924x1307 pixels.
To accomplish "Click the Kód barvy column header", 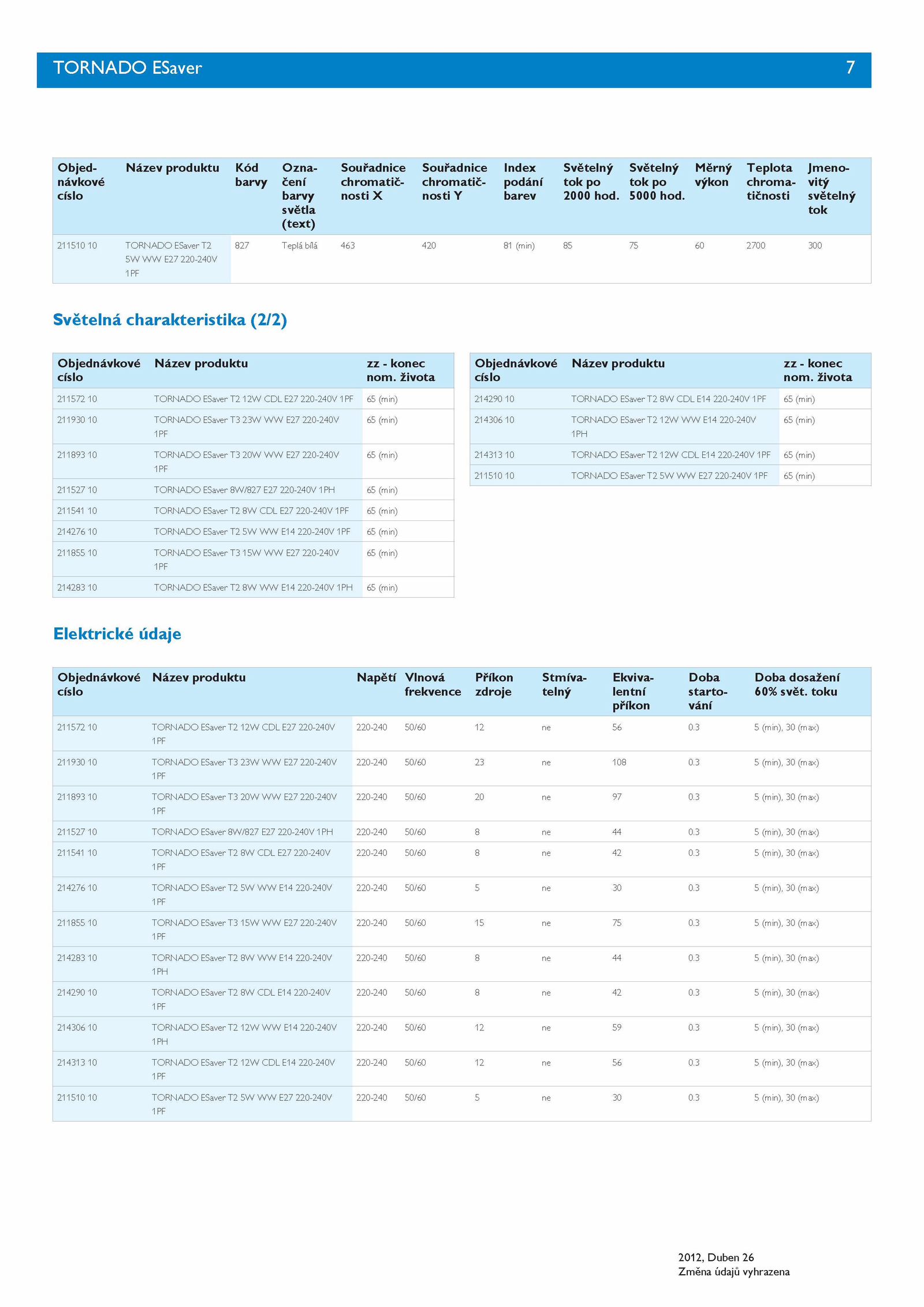I will [x=251, y=175].
